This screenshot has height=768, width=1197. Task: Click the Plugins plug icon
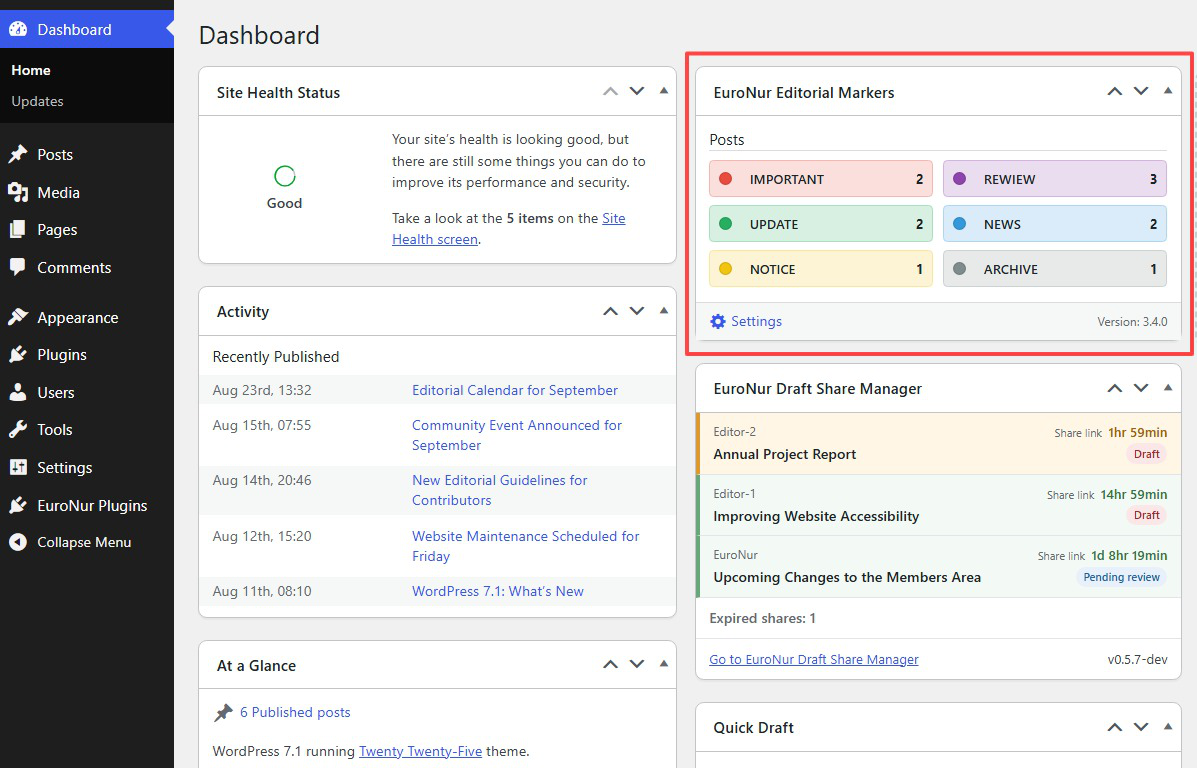tap(18, 354)
